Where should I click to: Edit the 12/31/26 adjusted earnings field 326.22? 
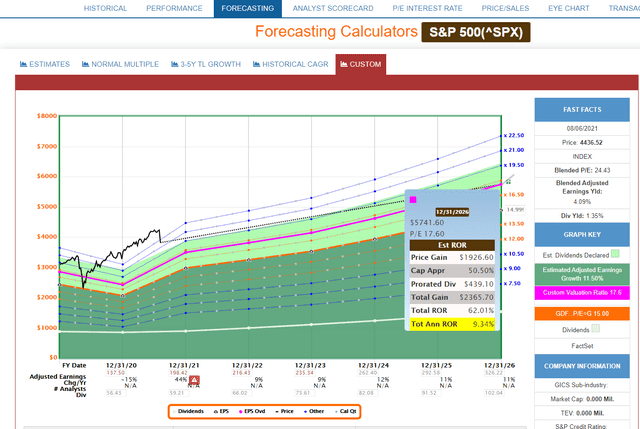coord(494,373)
